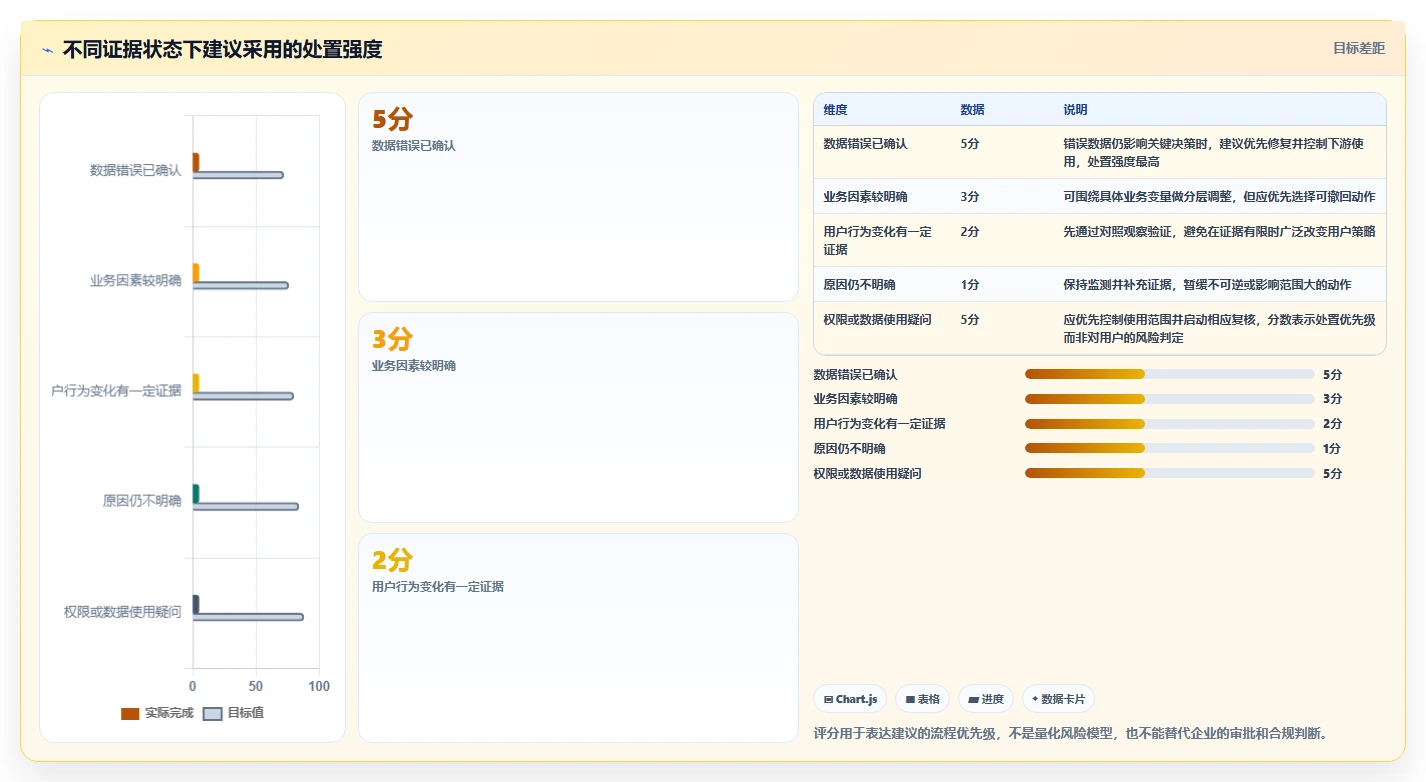1426x782 pixels.
Task: Click the 进度 tag chip
Action: tap(986, 699)
